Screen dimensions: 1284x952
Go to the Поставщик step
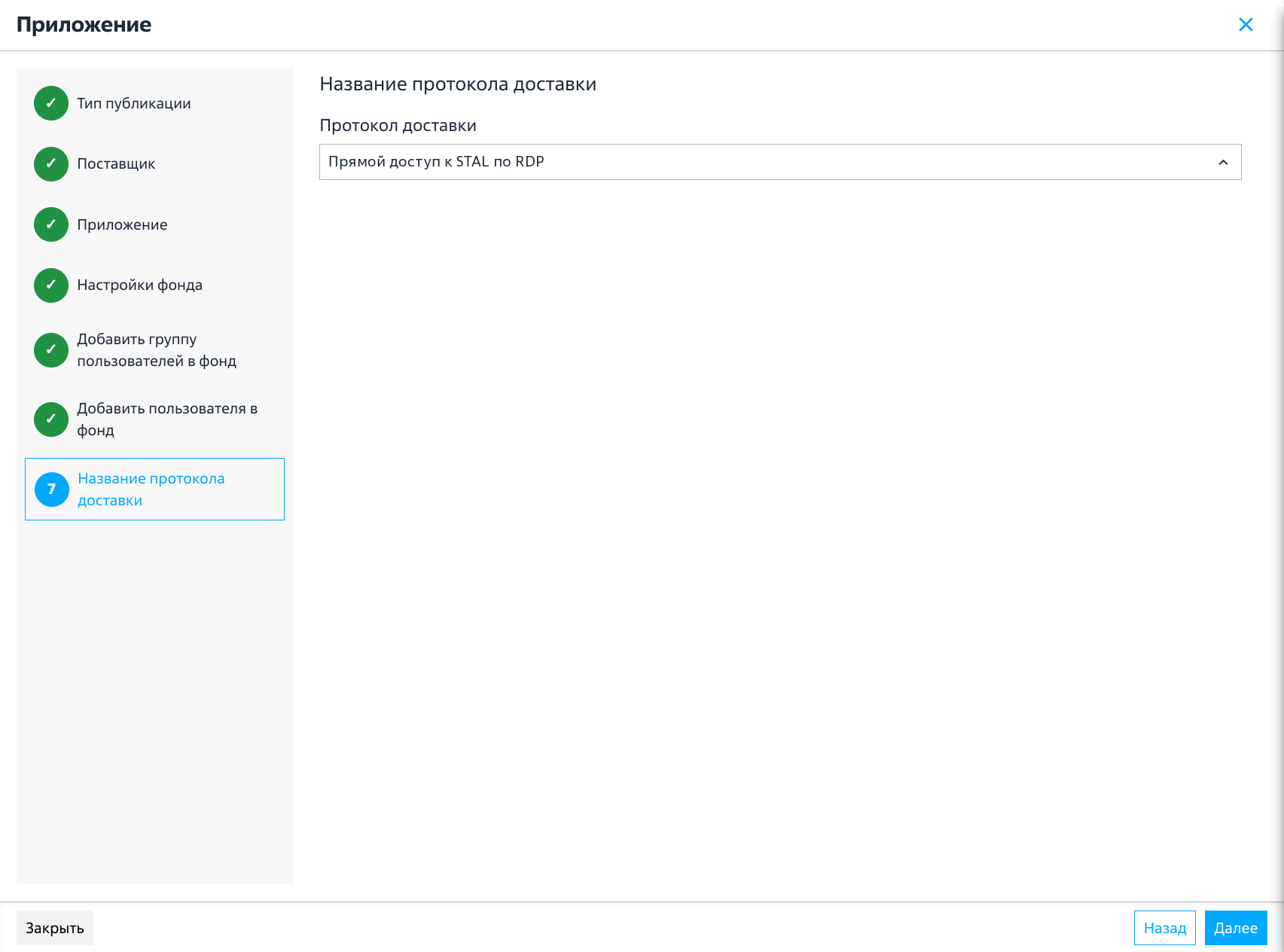154,163
